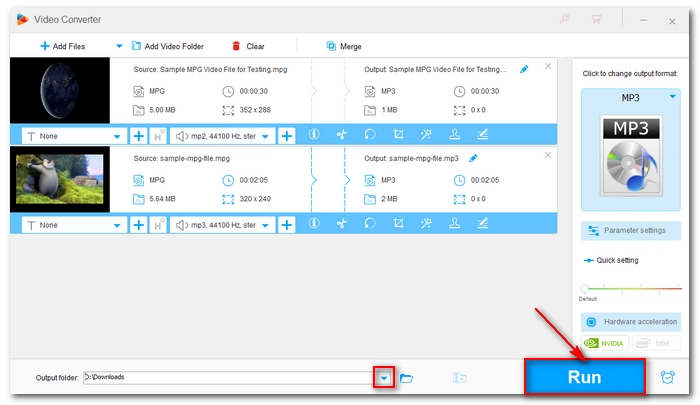Clear the file list
The image size is (700, 405).
coord(248,46)
